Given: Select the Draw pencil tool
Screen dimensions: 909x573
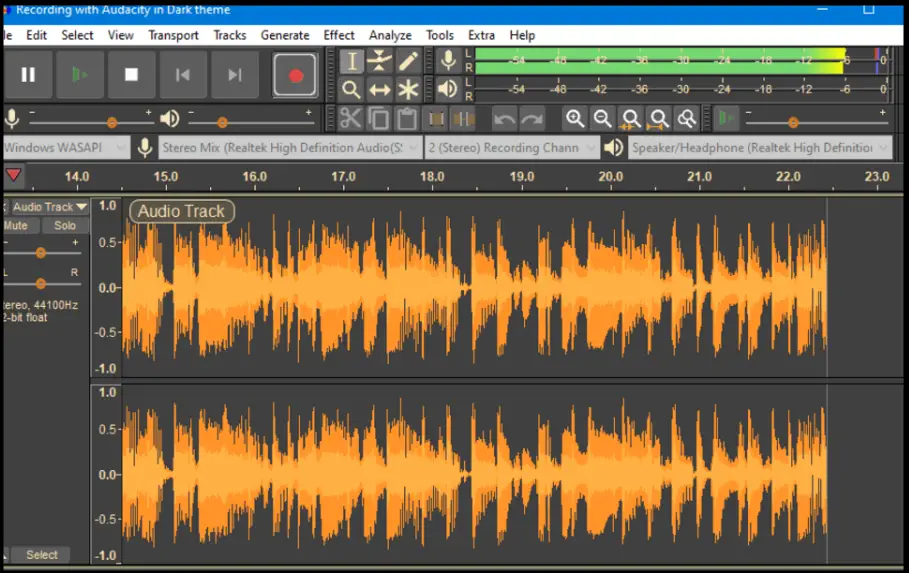Looking at the screenshot, I should (408, 61).
